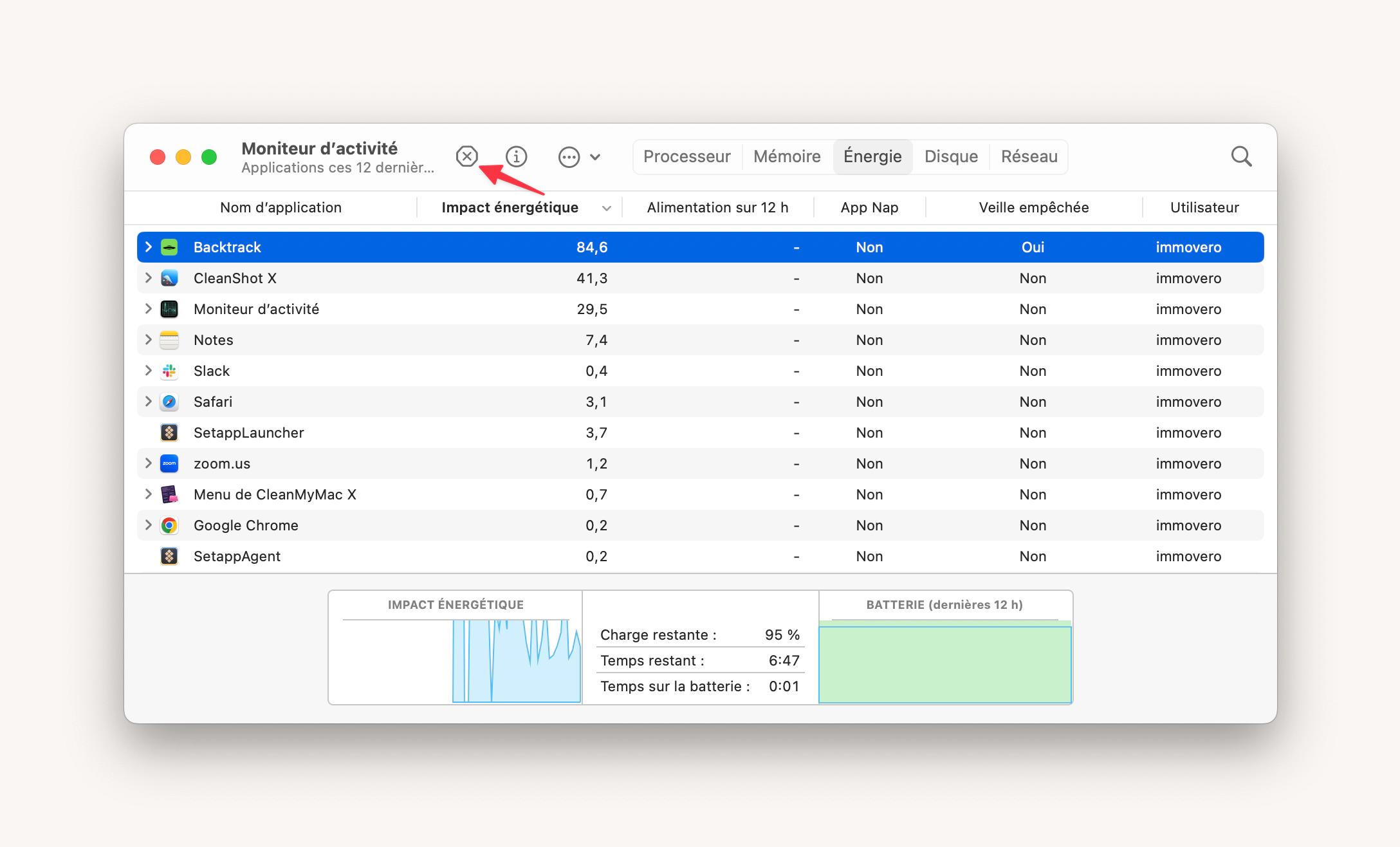Click the 'Applications ces 12 dernièr...' subtitle
This screenshot has height=847, width=1400.
tap(338, 167)
